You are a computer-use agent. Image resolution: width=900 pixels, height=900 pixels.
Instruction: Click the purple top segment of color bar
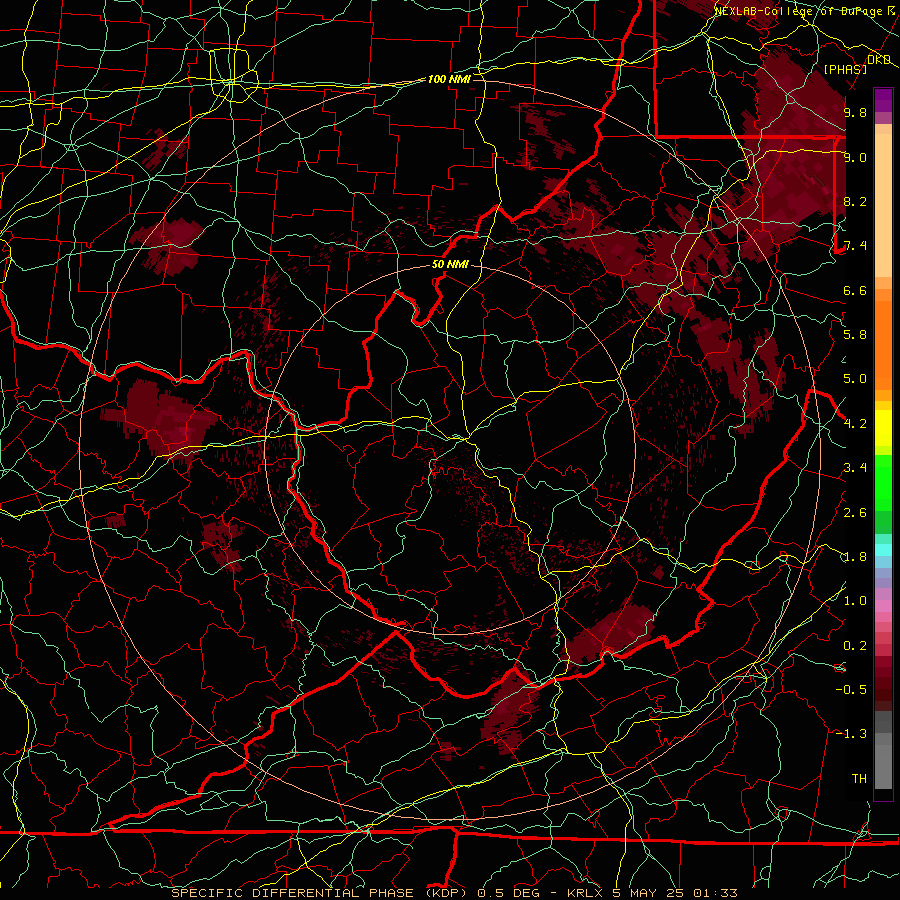click(x=883, y=100)
